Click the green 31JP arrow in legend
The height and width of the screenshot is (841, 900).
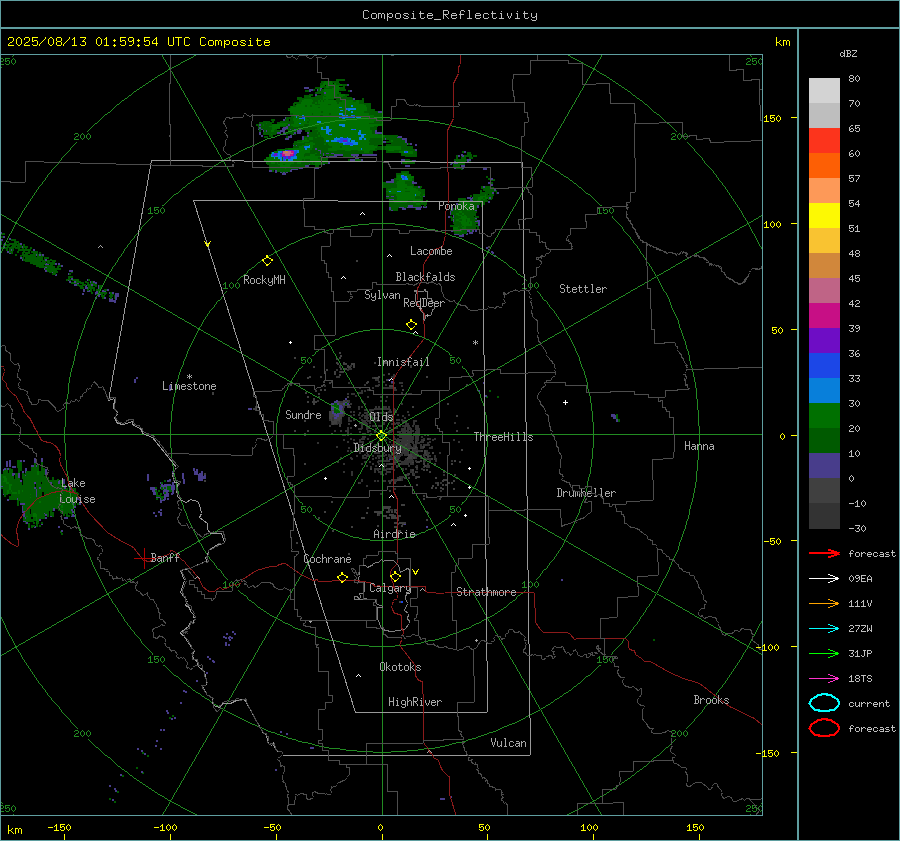[x=824, y=653]
